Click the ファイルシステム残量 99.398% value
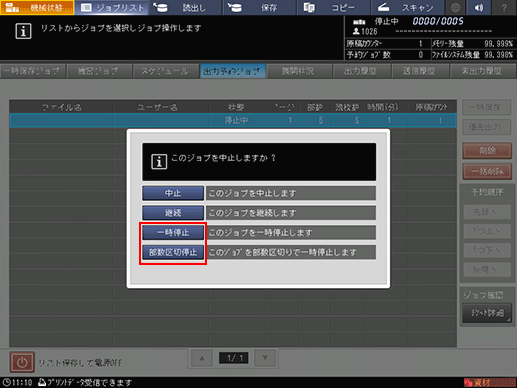This screenshot has height=388, width=517. point(499,55)
